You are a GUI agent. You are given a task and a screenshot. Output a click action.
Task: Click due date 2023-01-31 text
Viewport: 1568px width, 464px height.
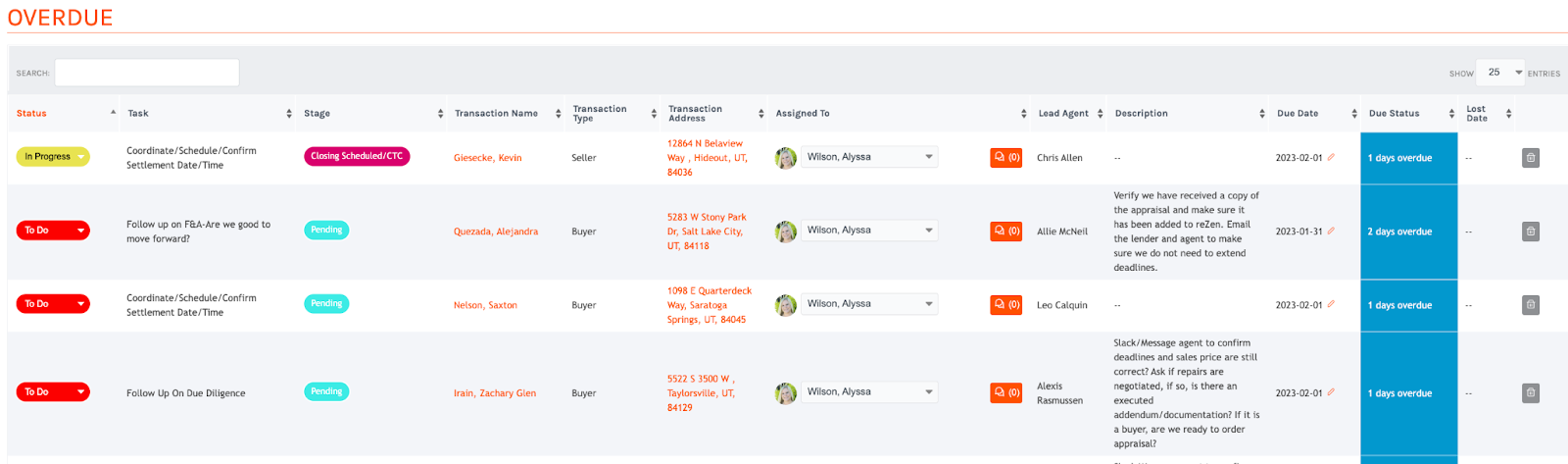click(1298, 232)
